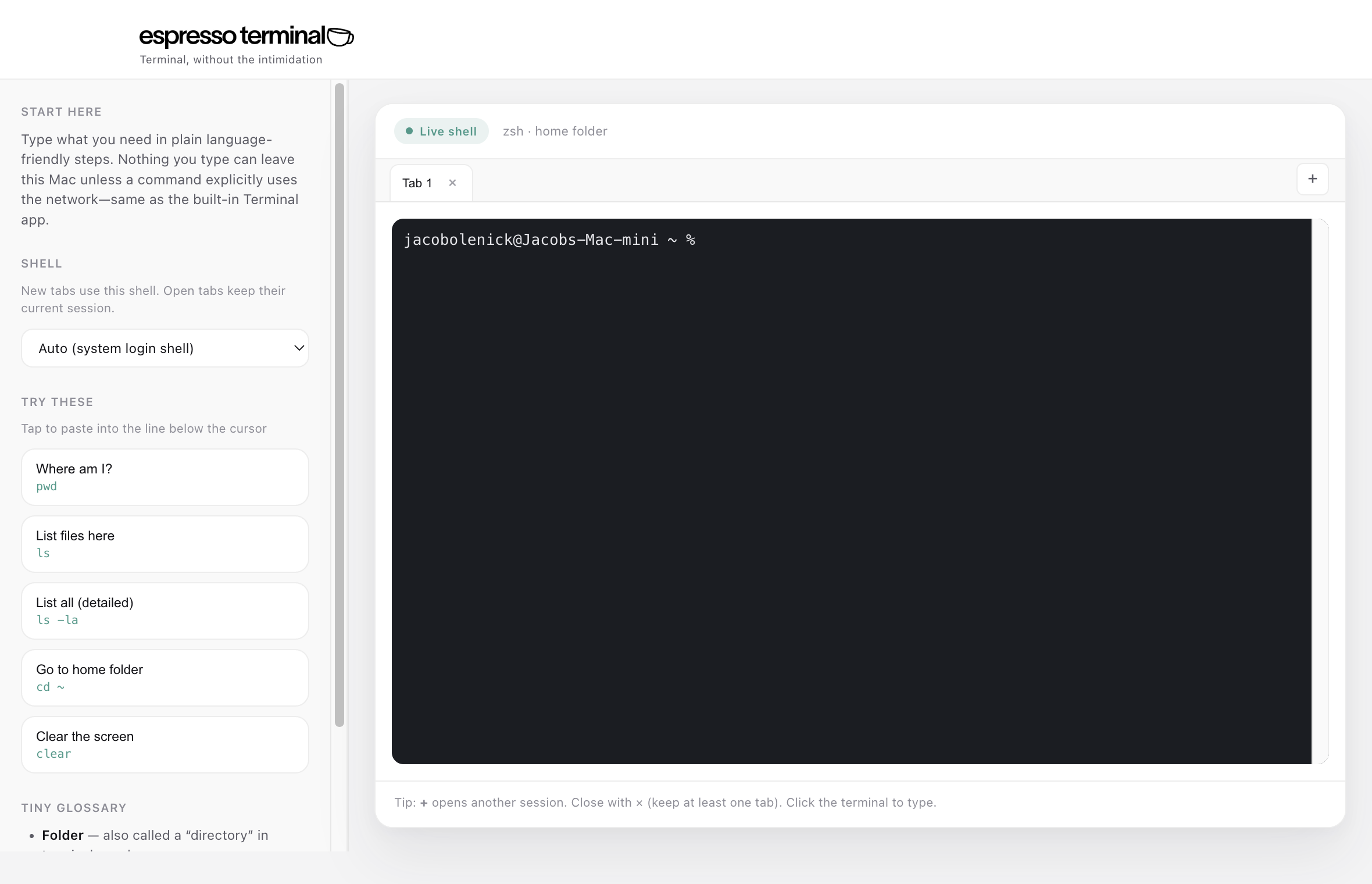Select the 'Clear the screen' suggestion
This screenshot has height=884, width=1372.
point(165,744)
